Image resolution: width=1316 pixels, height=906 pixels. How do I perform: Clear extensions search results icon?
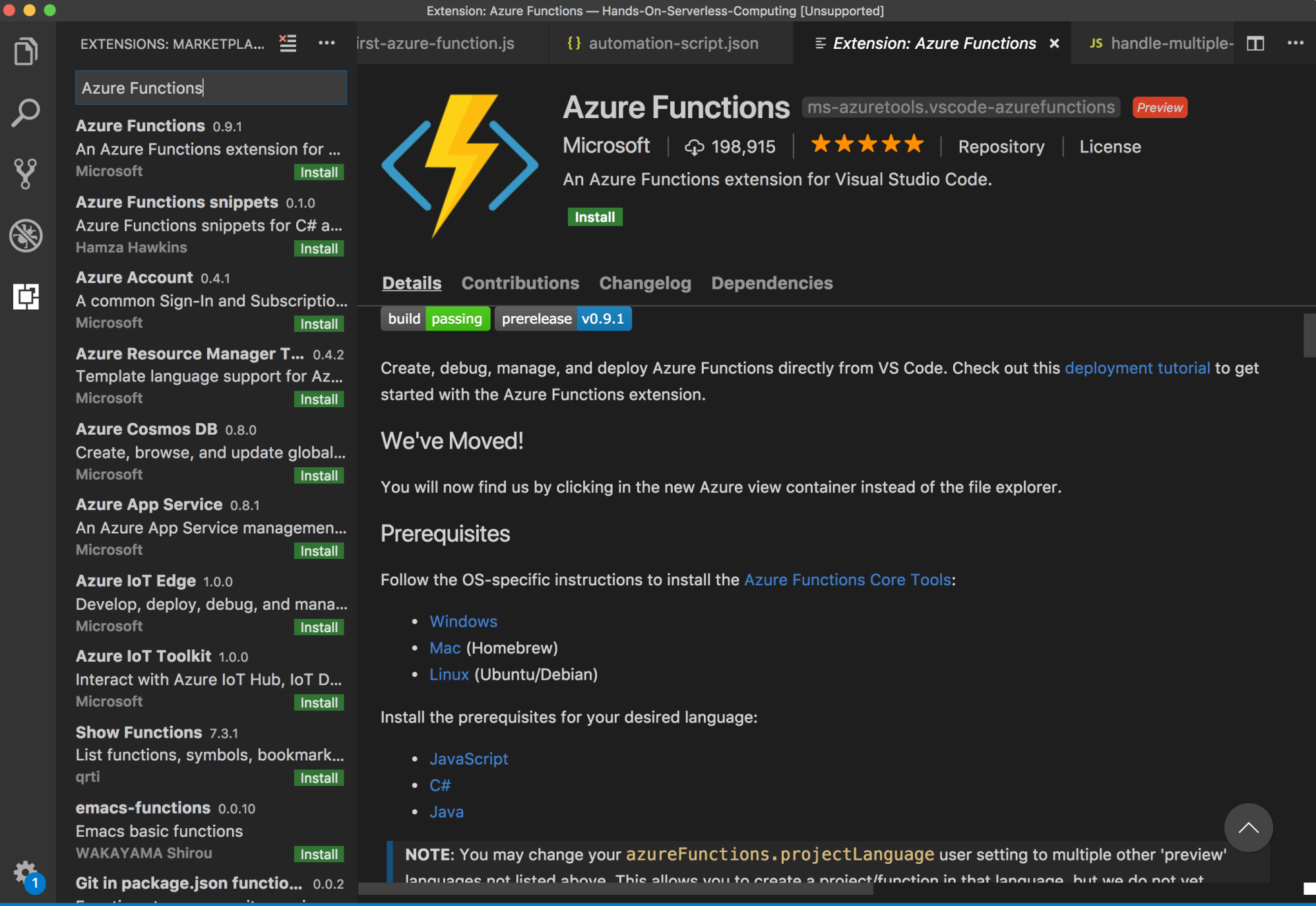(288, 44)
